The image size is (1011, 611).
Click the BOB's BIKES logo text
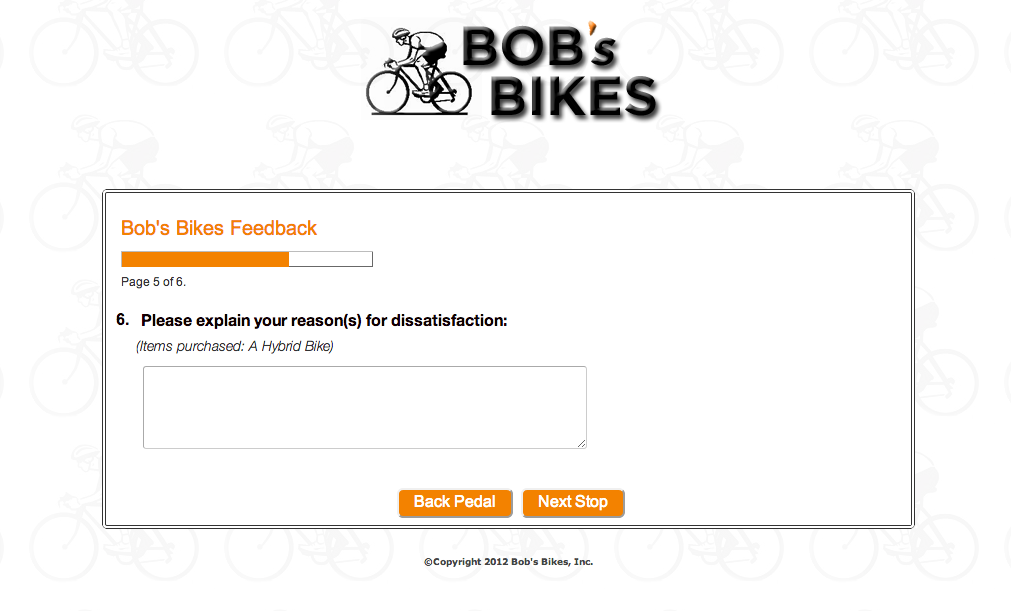tap(560, 72)
